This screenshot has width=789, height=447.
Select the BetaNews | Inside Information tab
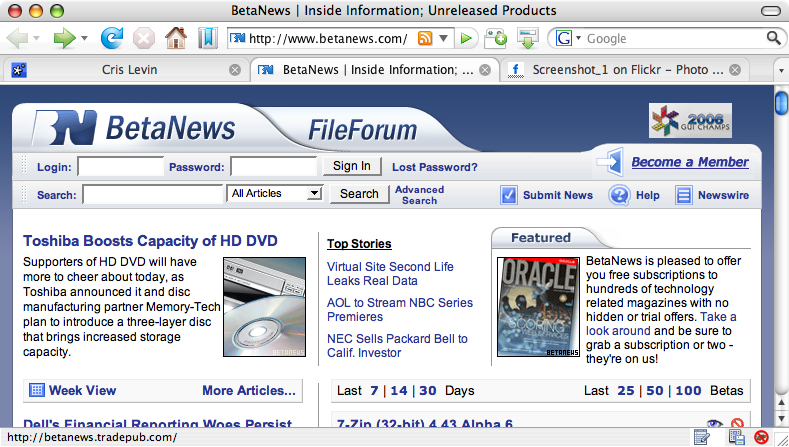coord(375,69)
